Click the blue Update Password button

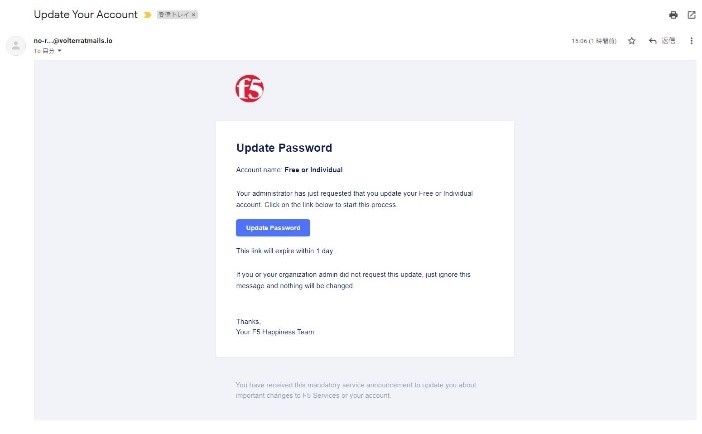(x=273, y=228)
